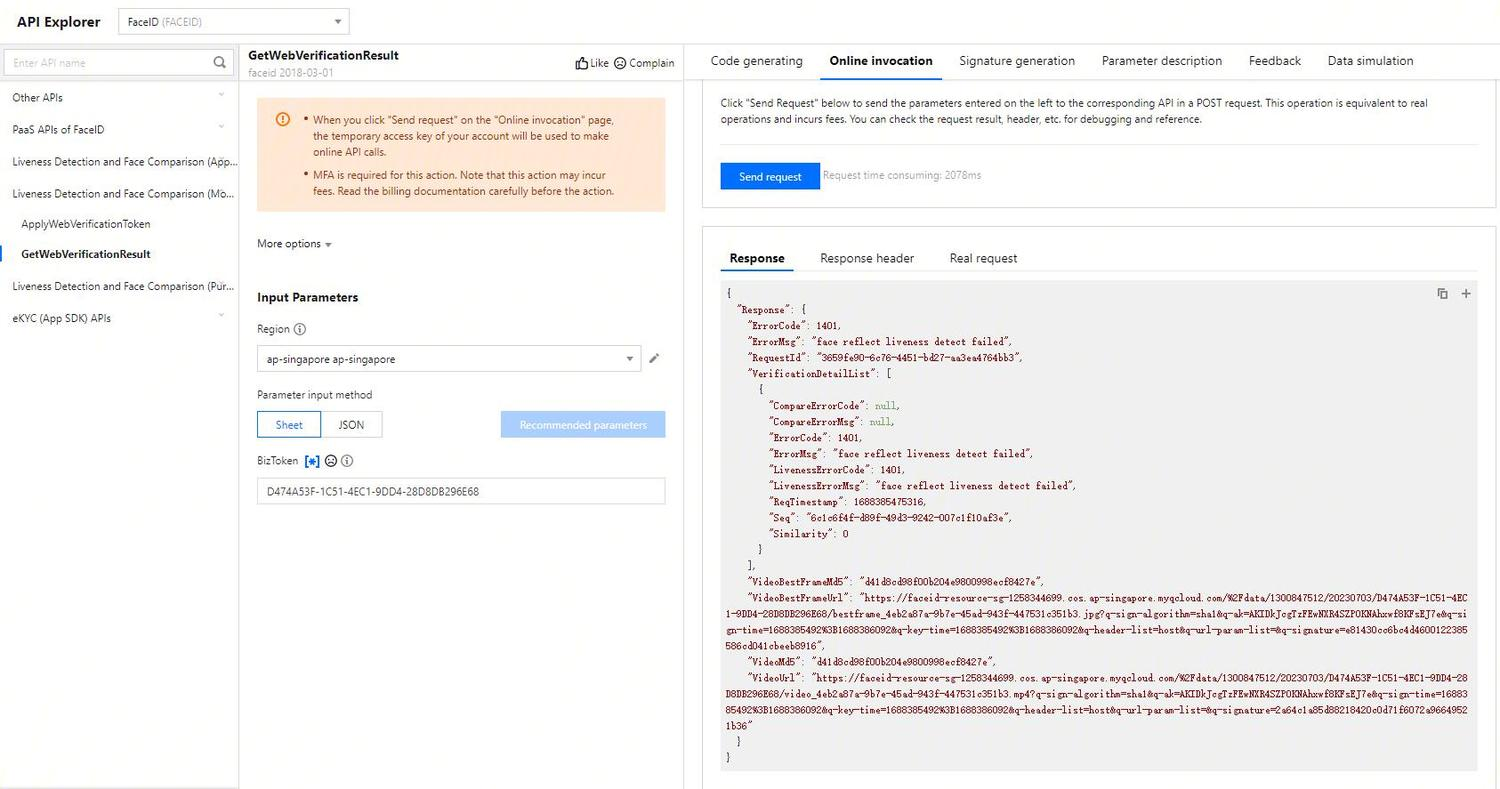Click inside the BizToken input field
This screenshot has height=789, width=1500.
460,491
